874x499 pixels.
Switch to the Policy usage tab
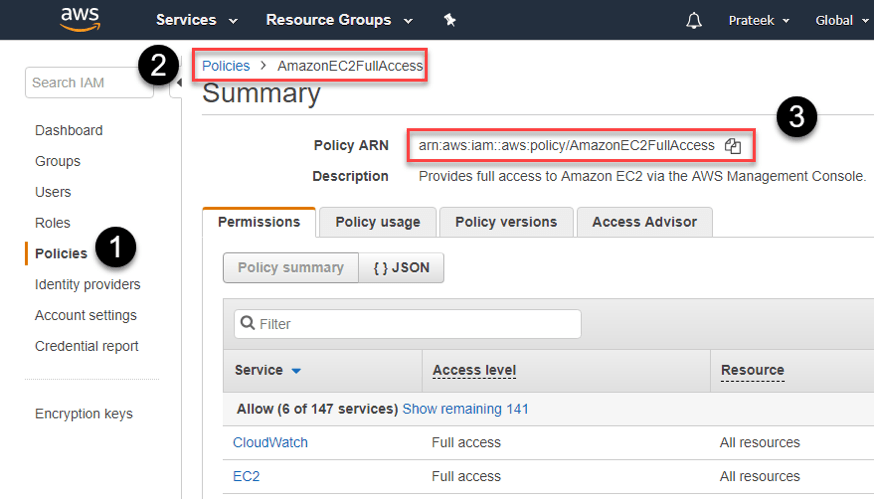[x=377, y=222]
